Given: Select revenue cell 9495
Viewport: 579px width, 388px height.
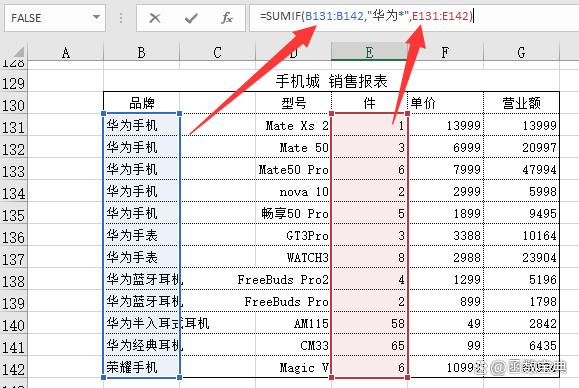Looking at the screenshot, I should 521,213.
